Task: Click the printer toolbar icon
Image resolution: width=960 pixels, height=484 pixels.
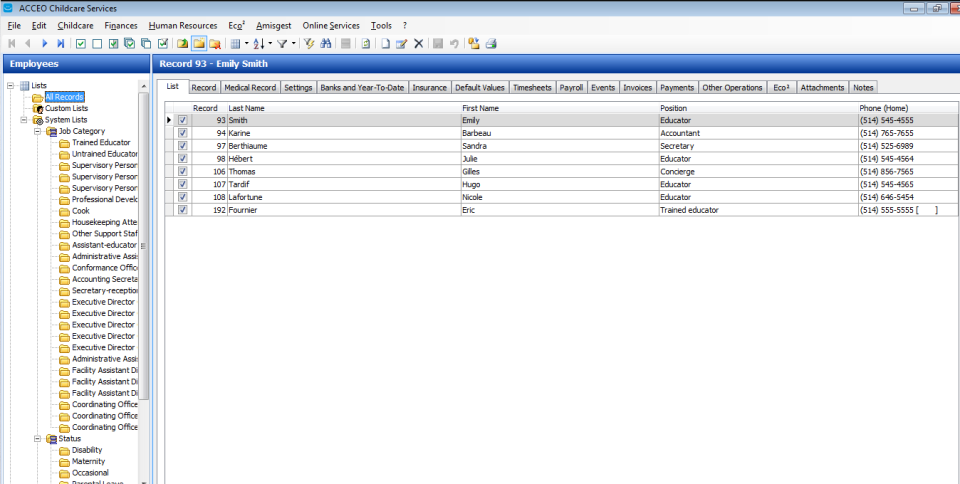Action: (490, 43)
